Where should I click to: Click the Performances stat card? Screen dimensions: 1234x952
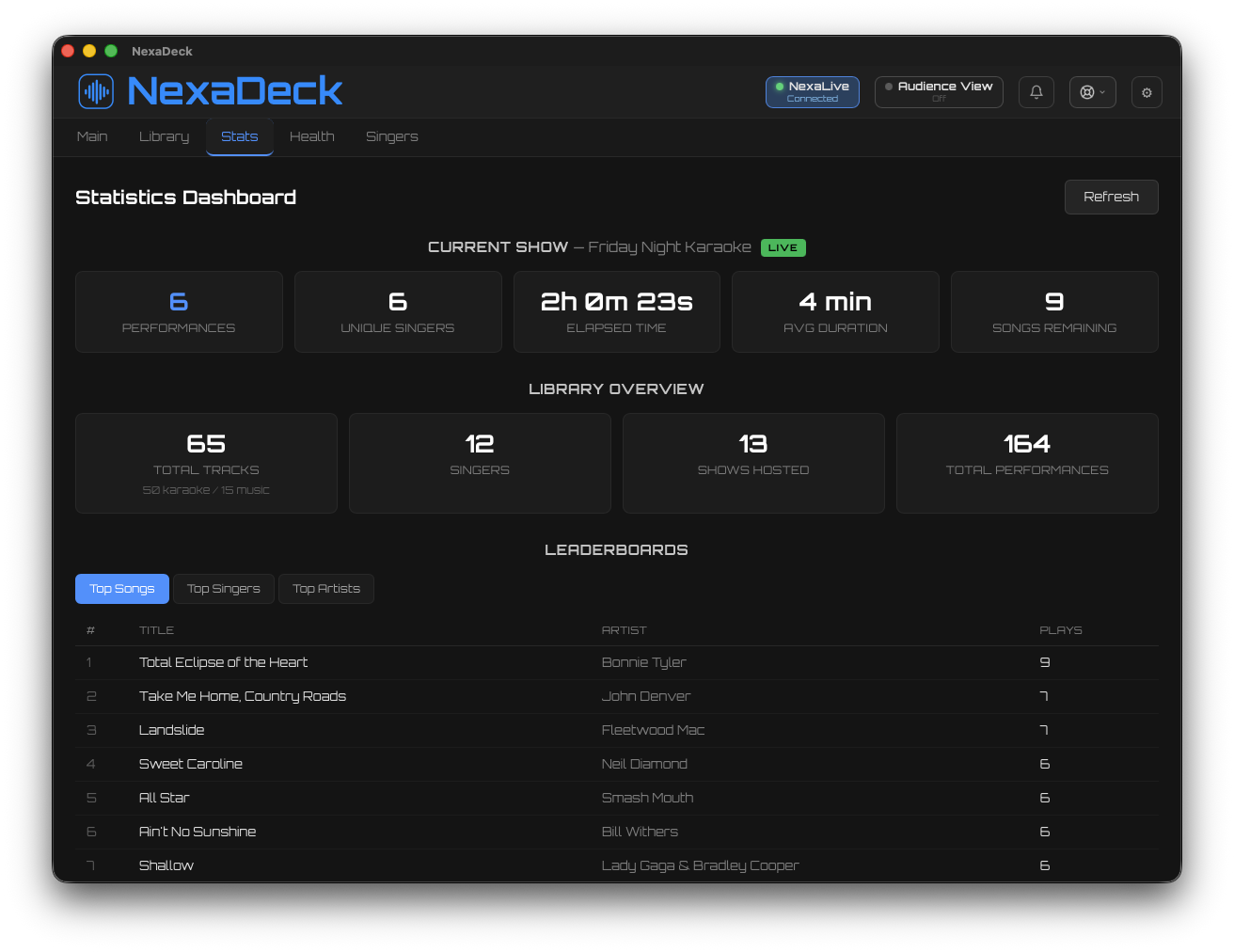(x=179, y=311)
